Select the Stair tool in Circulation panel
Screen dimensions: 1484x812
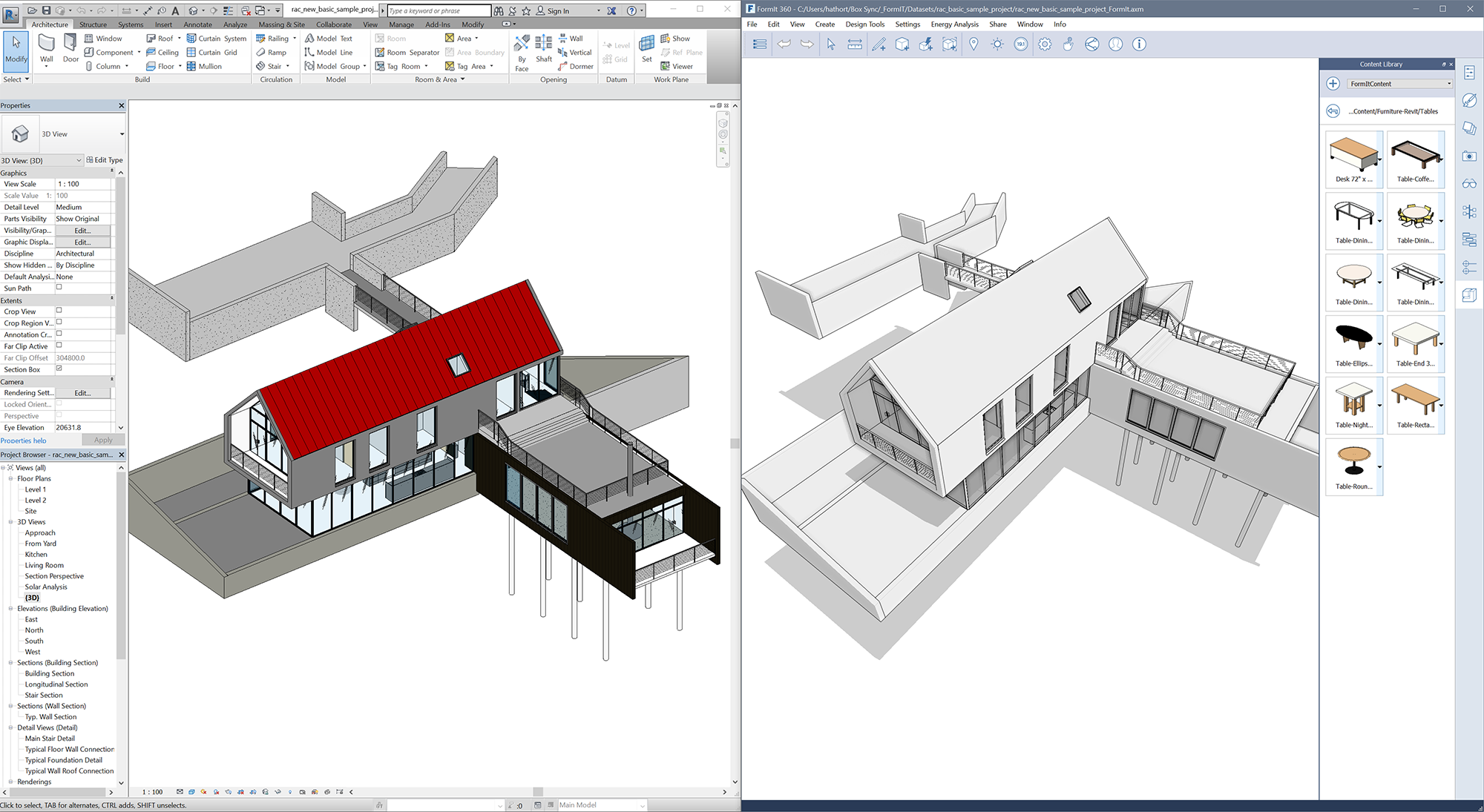271,66
